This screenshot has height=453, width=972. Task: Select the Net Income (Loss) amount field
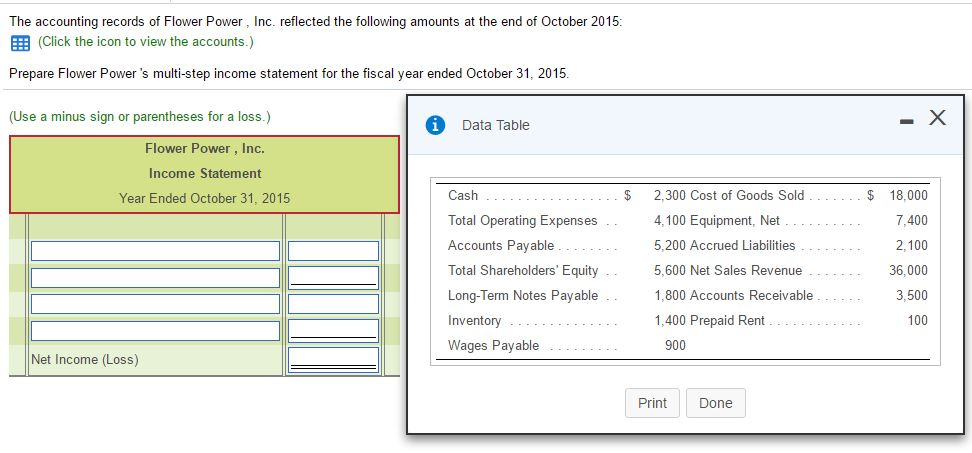333,359
